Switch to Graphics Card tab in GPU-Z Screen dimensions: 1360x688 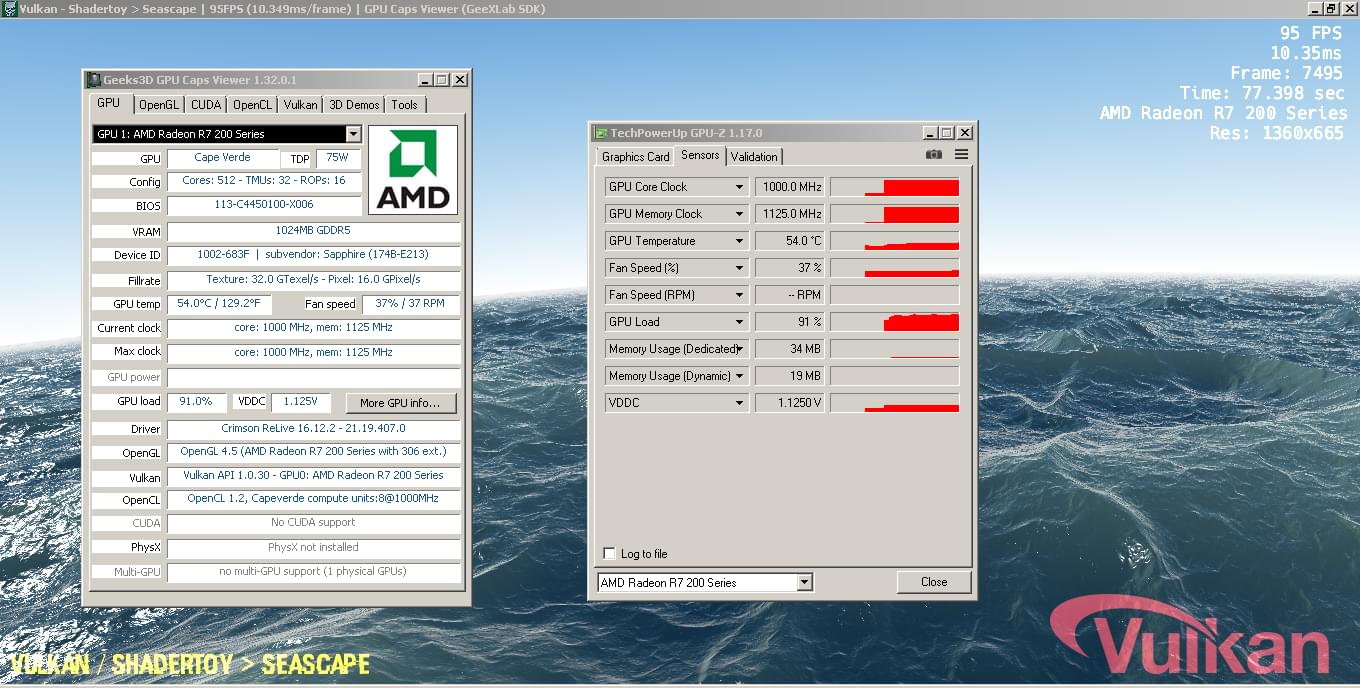tap(636, 157)
